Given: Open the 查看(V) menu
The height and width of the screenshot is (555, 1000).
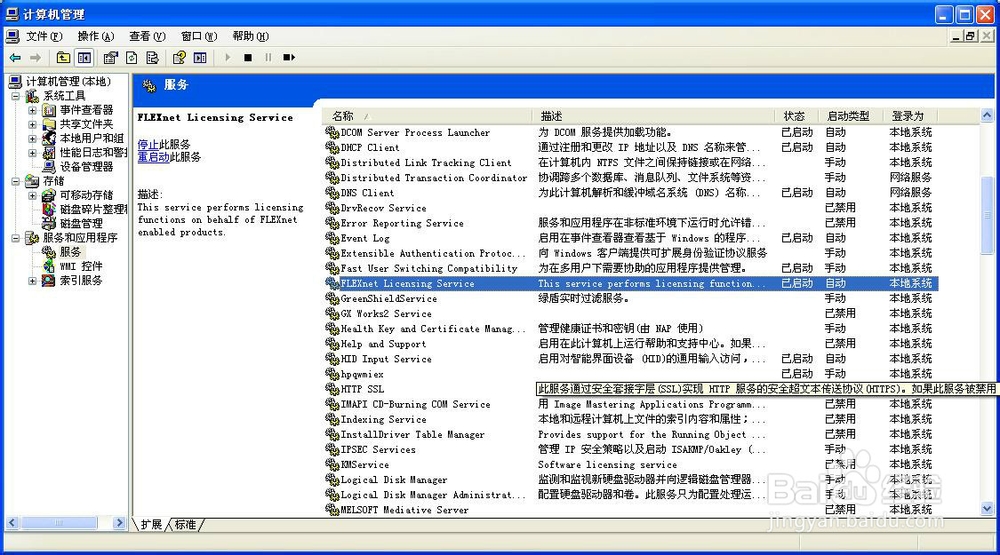Looking at the screenshot, I should pos(147,36).
